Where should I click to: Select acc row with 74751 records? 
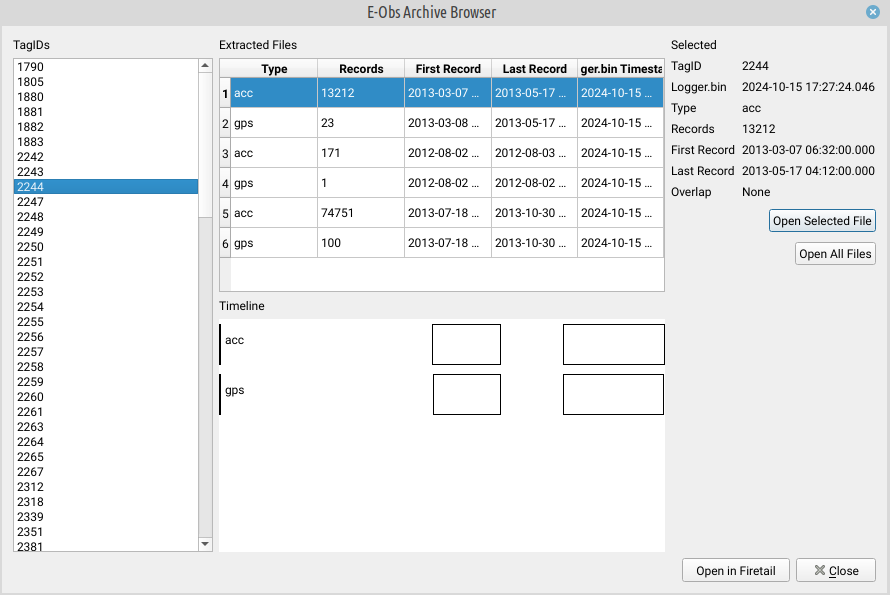click(x=447, y=213)
